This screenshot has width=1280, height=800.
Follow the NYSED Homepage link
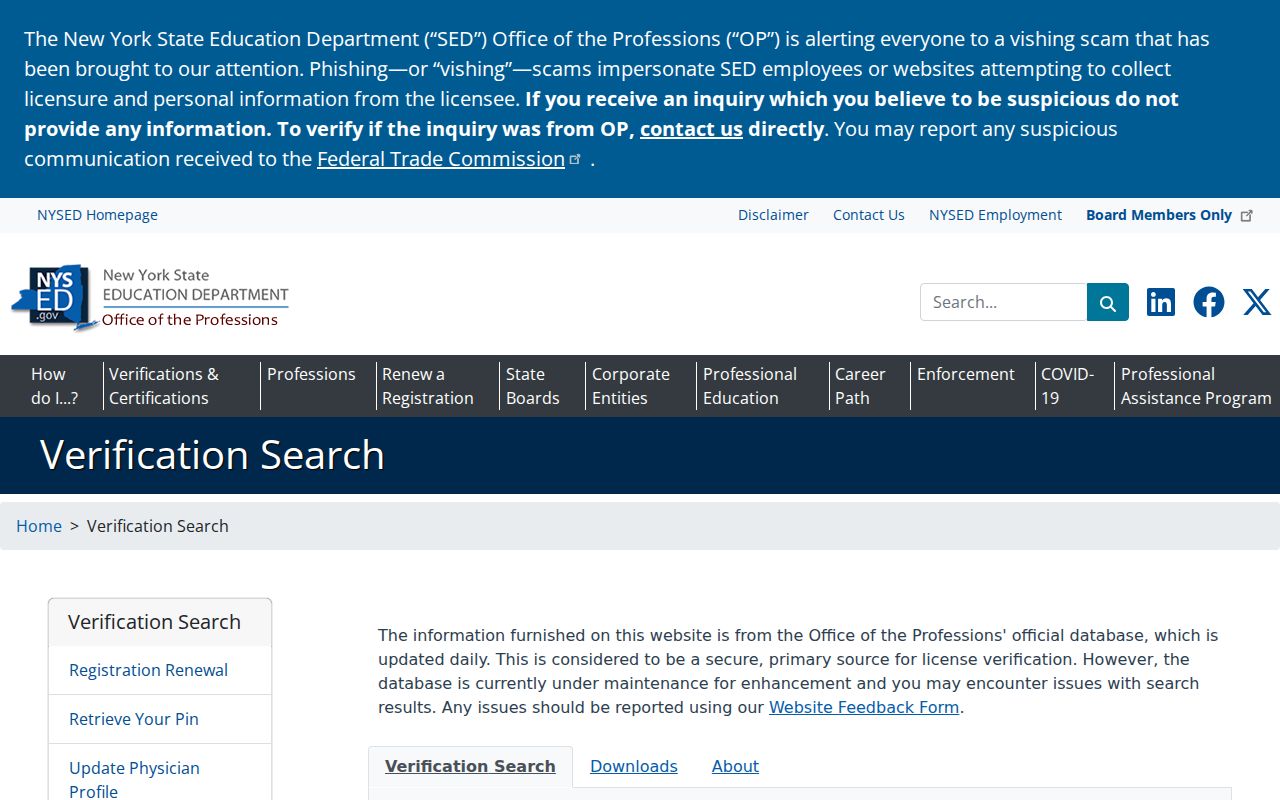[97, 215]
